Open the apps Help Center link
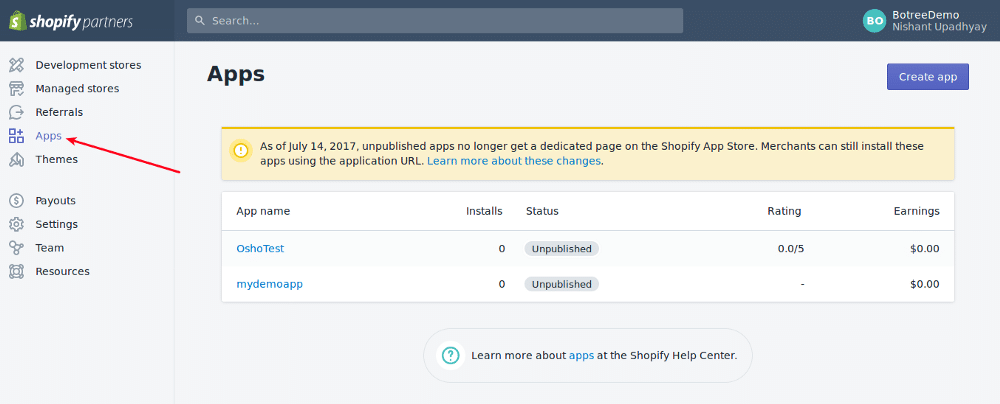The image size is (1000, 404). (582, 355)
